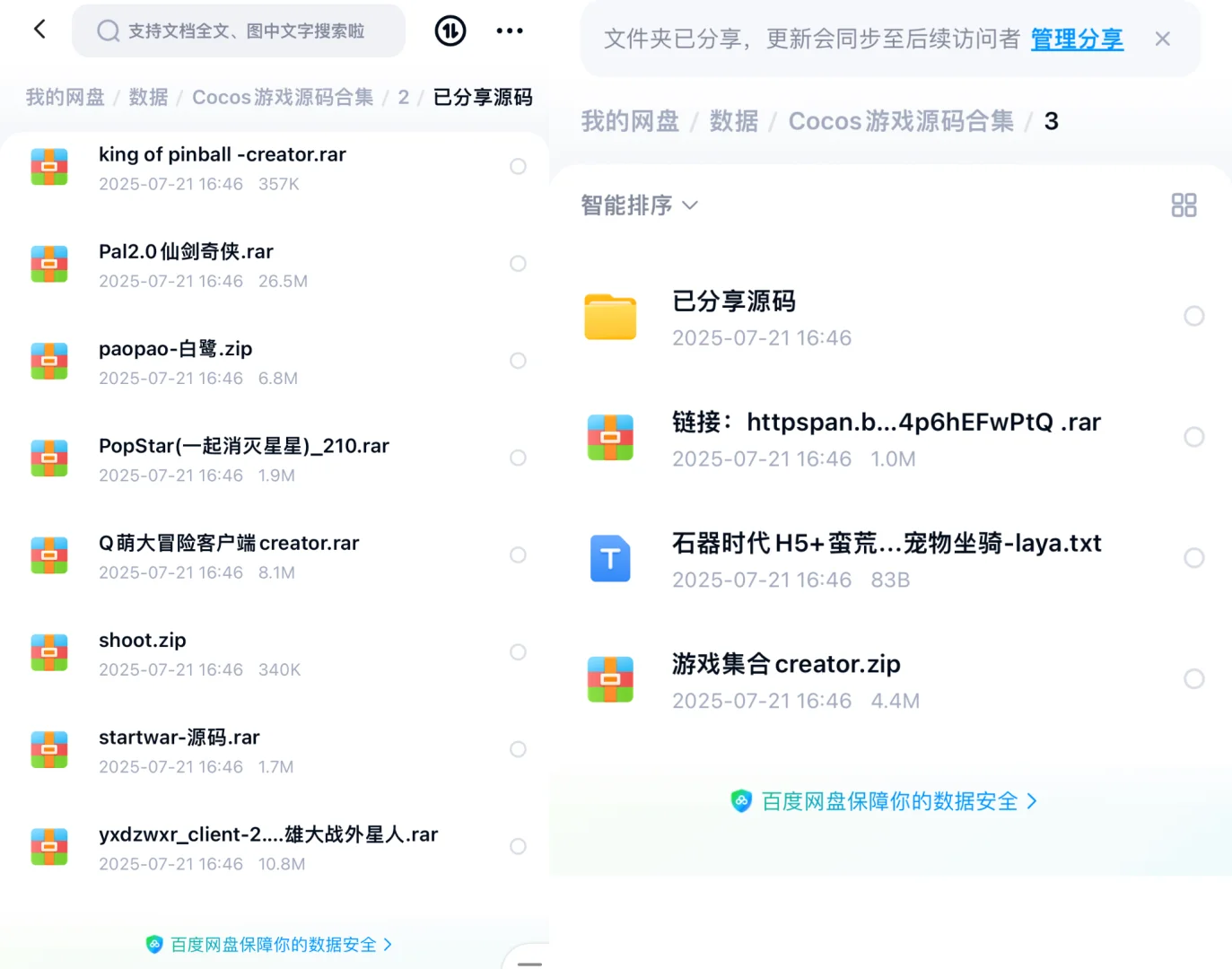Image resolution: width=1232 pixels, height=969 pixels.
Task: Tap the folder icon of 已分享源码
Action: 610,317
